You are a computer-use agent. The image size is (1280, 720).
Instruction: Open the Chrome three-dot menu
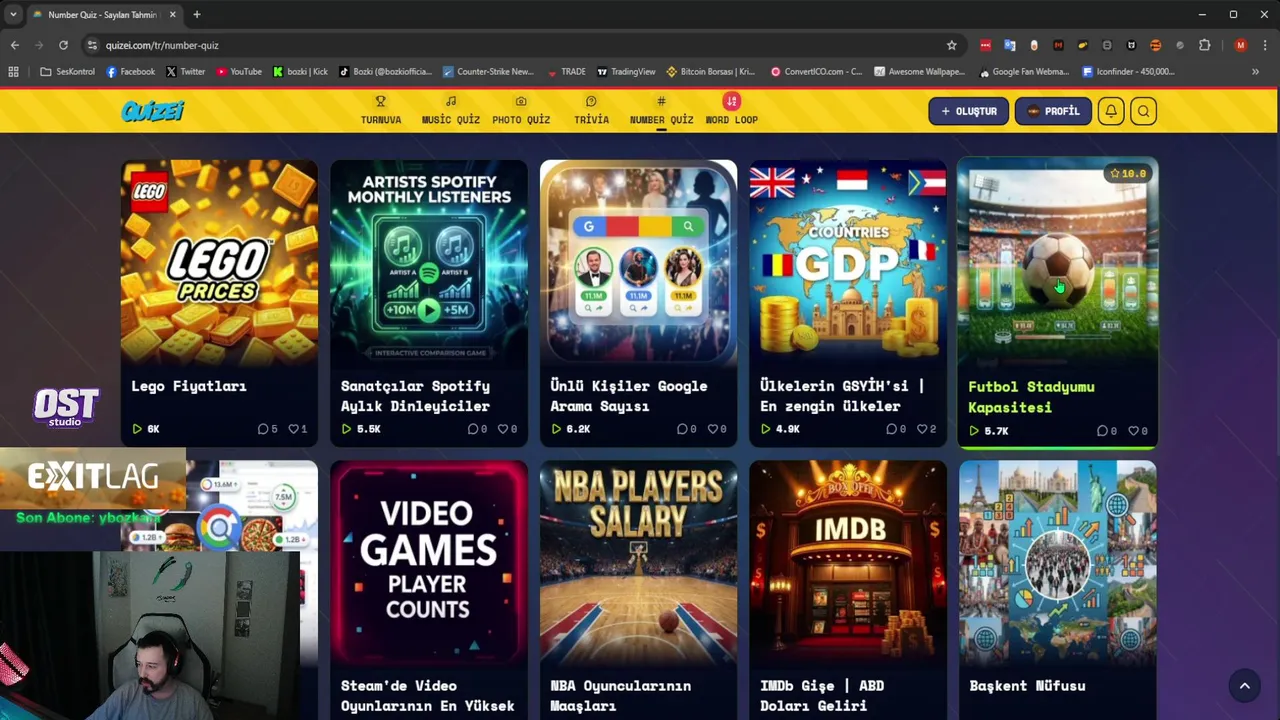(1264, 45)
